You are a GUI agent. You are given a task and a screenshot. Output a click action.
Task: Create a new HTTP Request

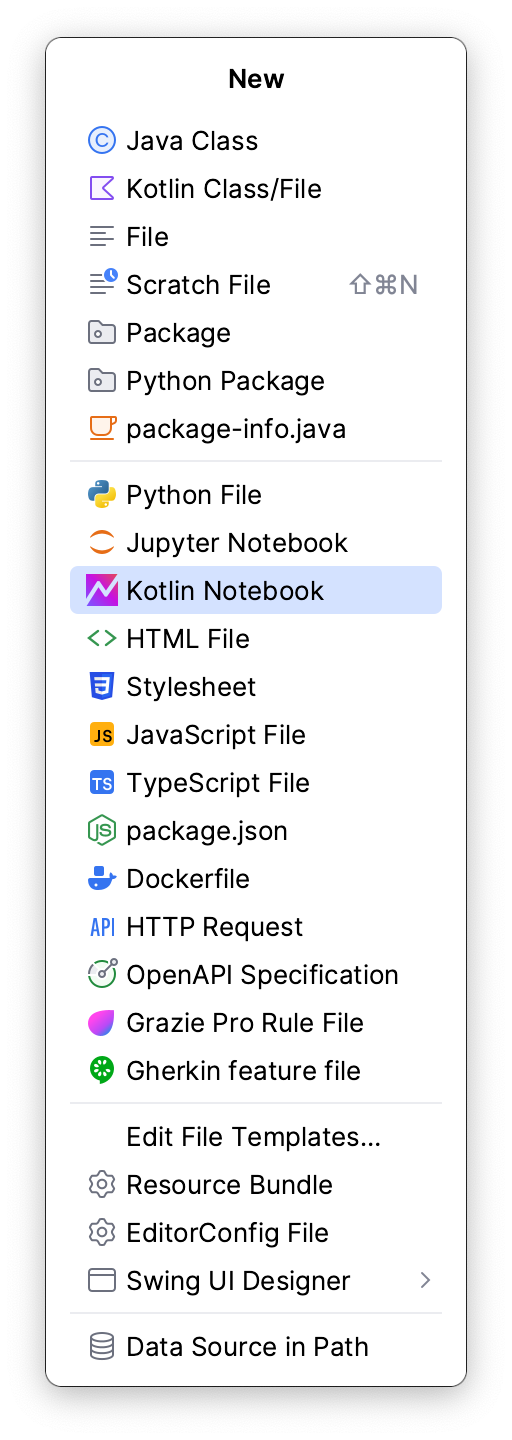256,927
